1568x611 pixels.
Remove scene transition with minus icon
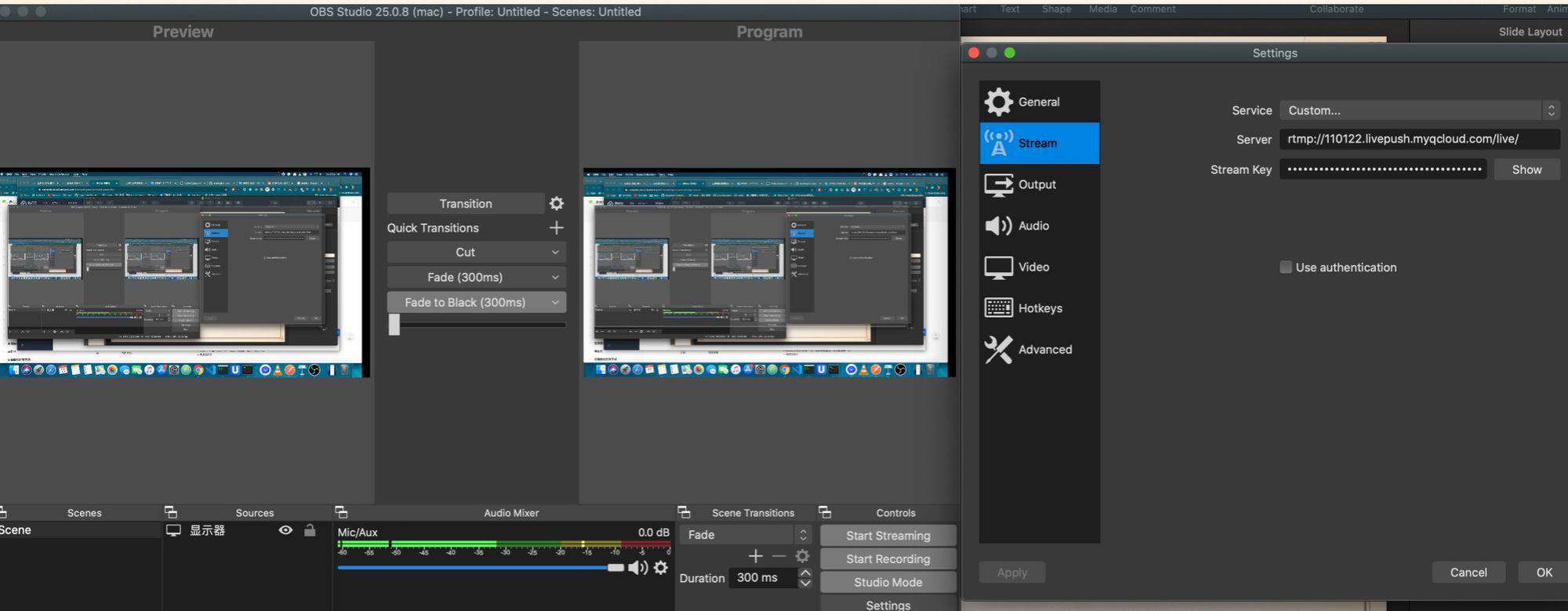(x=779, y=556)
